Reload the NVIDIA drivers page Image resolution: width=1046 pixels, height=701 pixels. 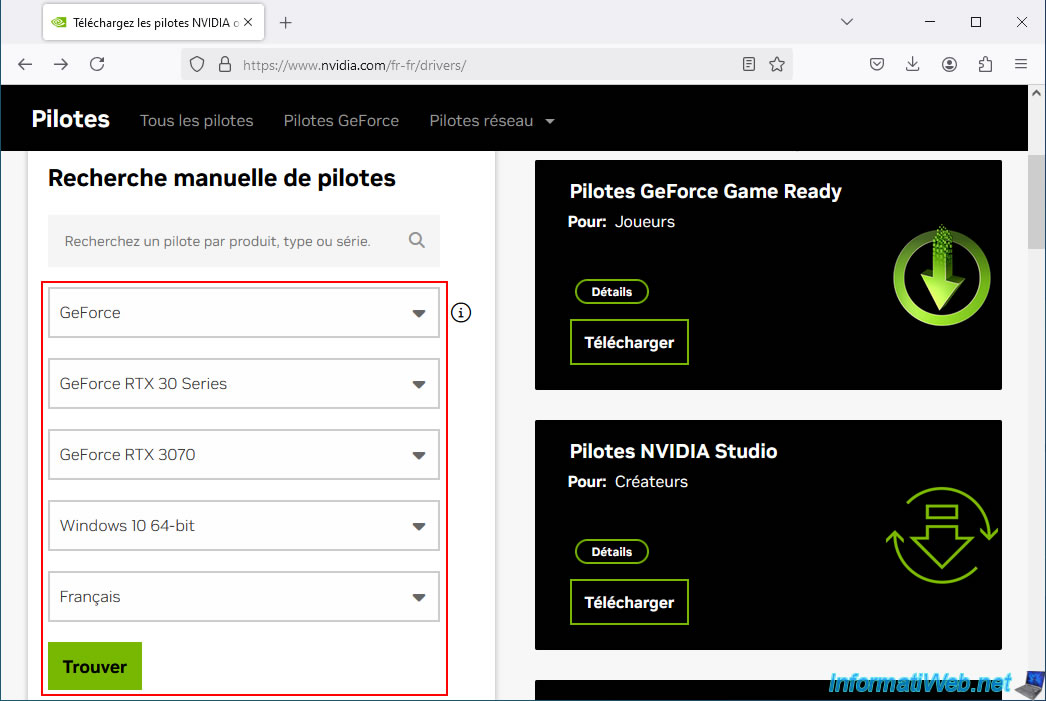[97, 65]
